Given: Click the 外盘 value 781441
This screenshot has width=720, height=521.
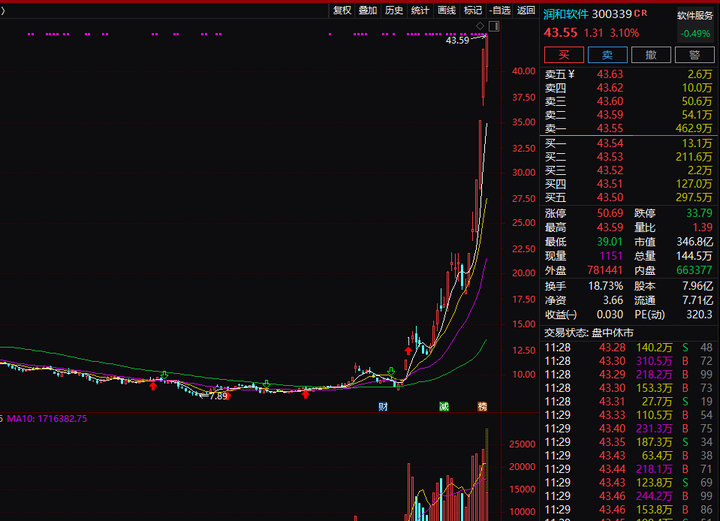Looking at the screenshot, I should click(x=605, y=270).
